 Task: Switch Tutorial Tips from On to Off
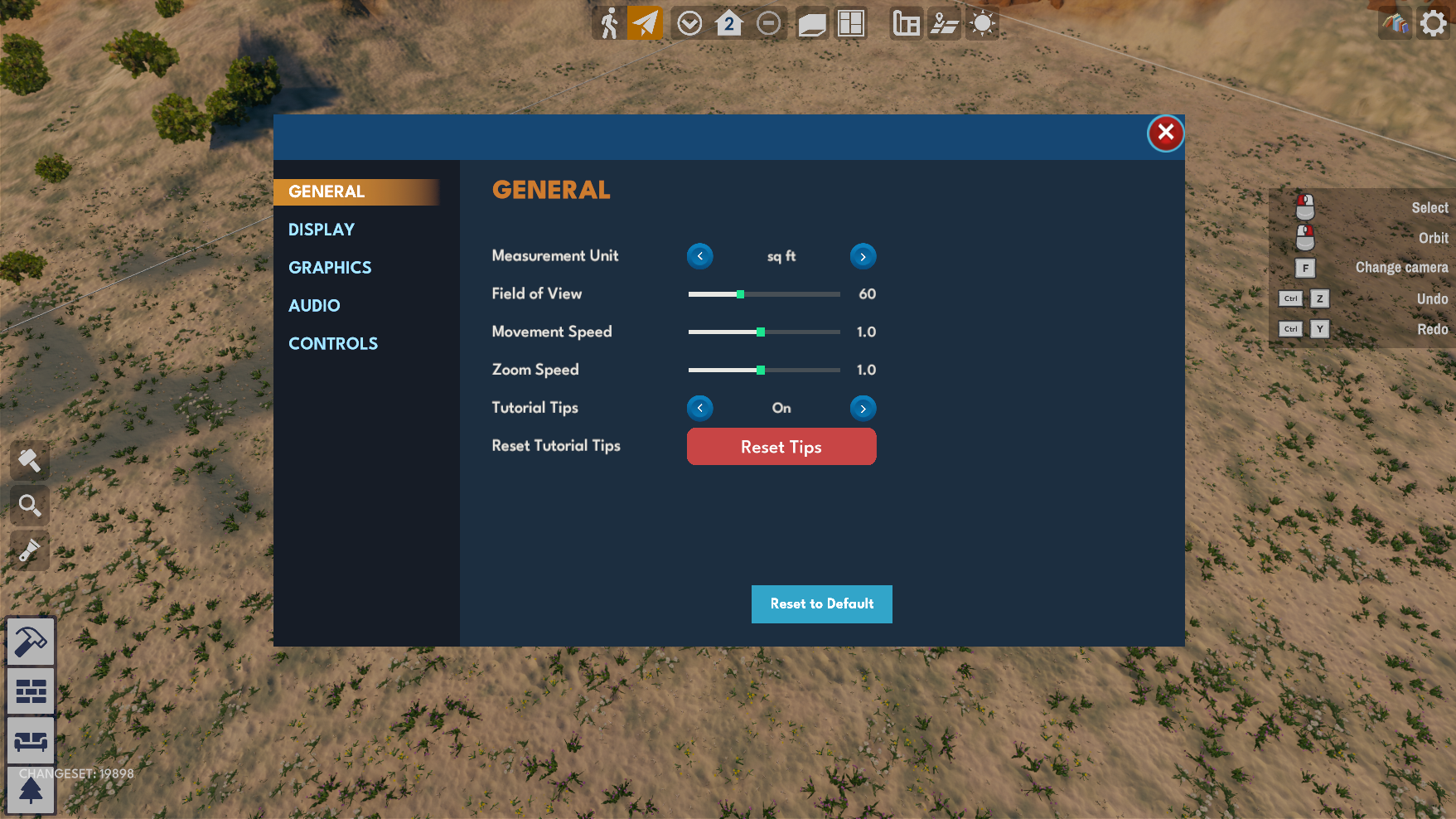click(863, 408)
